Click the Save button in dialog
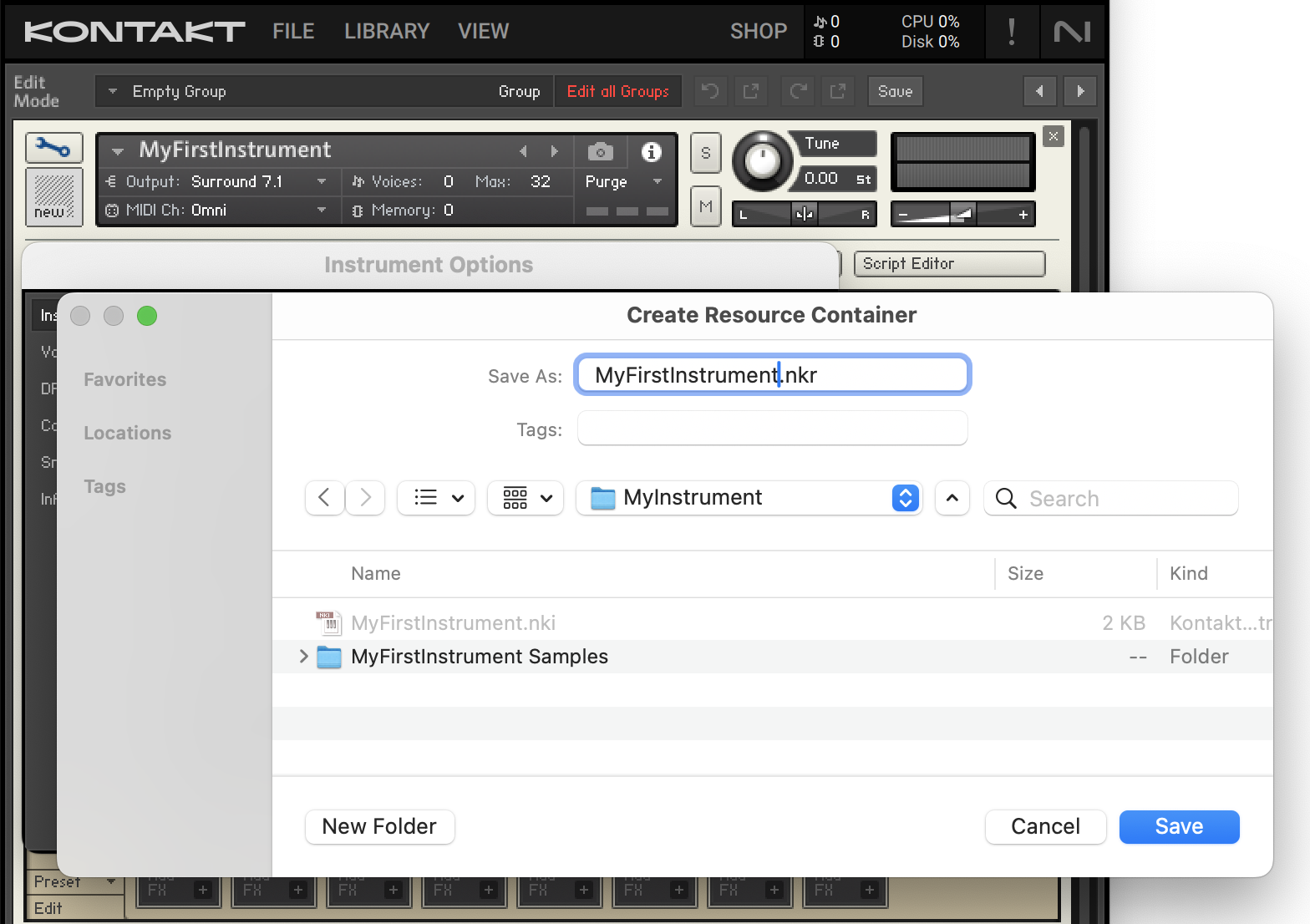 click(1179, 826)
